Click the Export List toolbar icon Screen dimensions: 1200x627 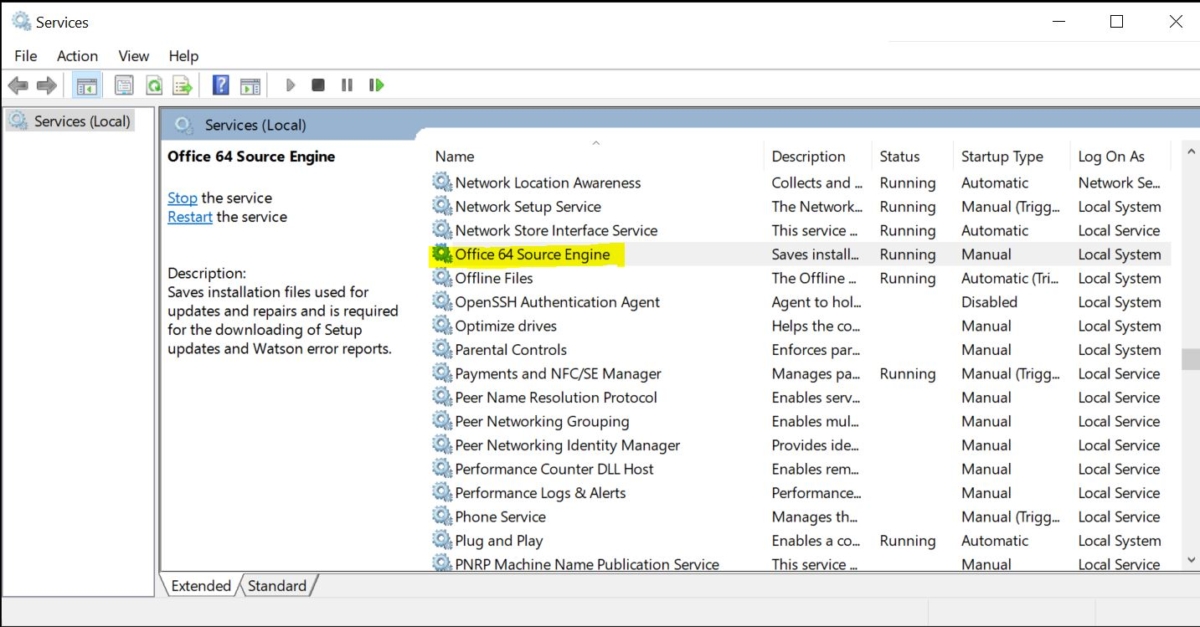coord(182,86)
